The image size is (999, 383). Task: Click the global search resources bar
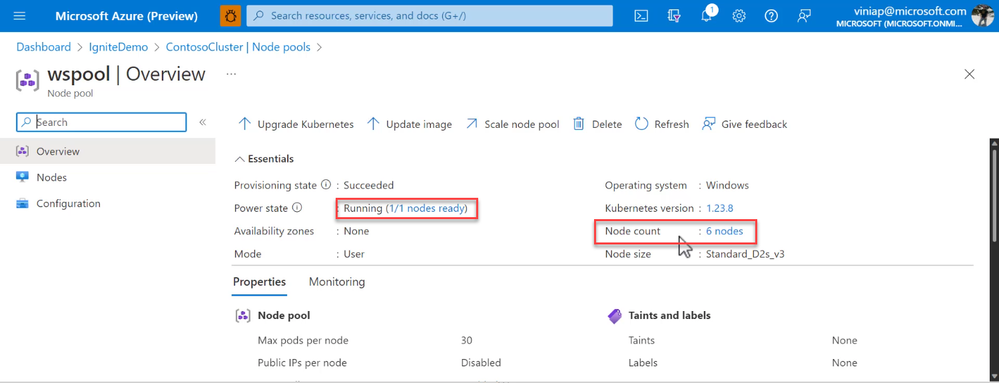coord(429,16)
